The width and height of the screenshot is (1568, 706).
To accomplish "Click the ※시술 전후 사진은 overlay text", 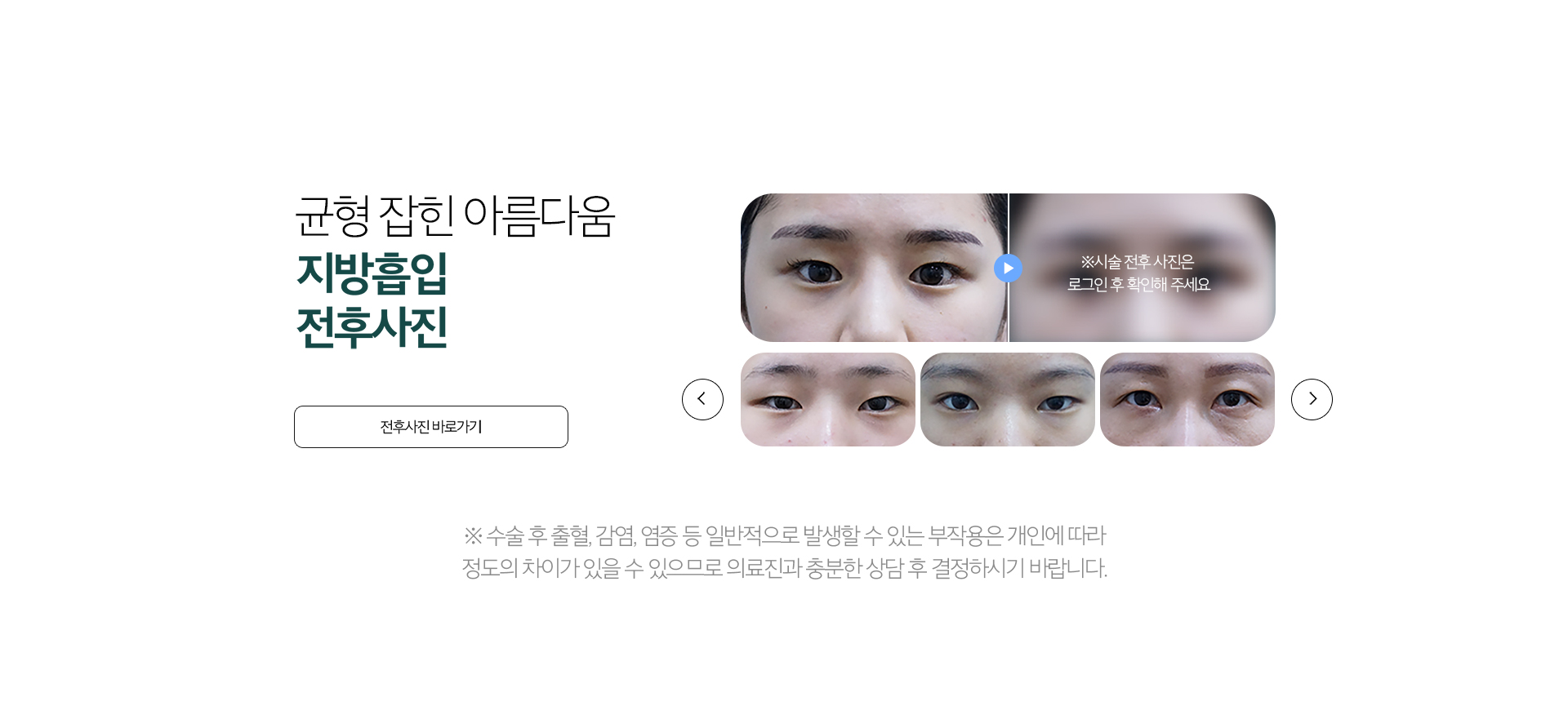I will 1138,261.
